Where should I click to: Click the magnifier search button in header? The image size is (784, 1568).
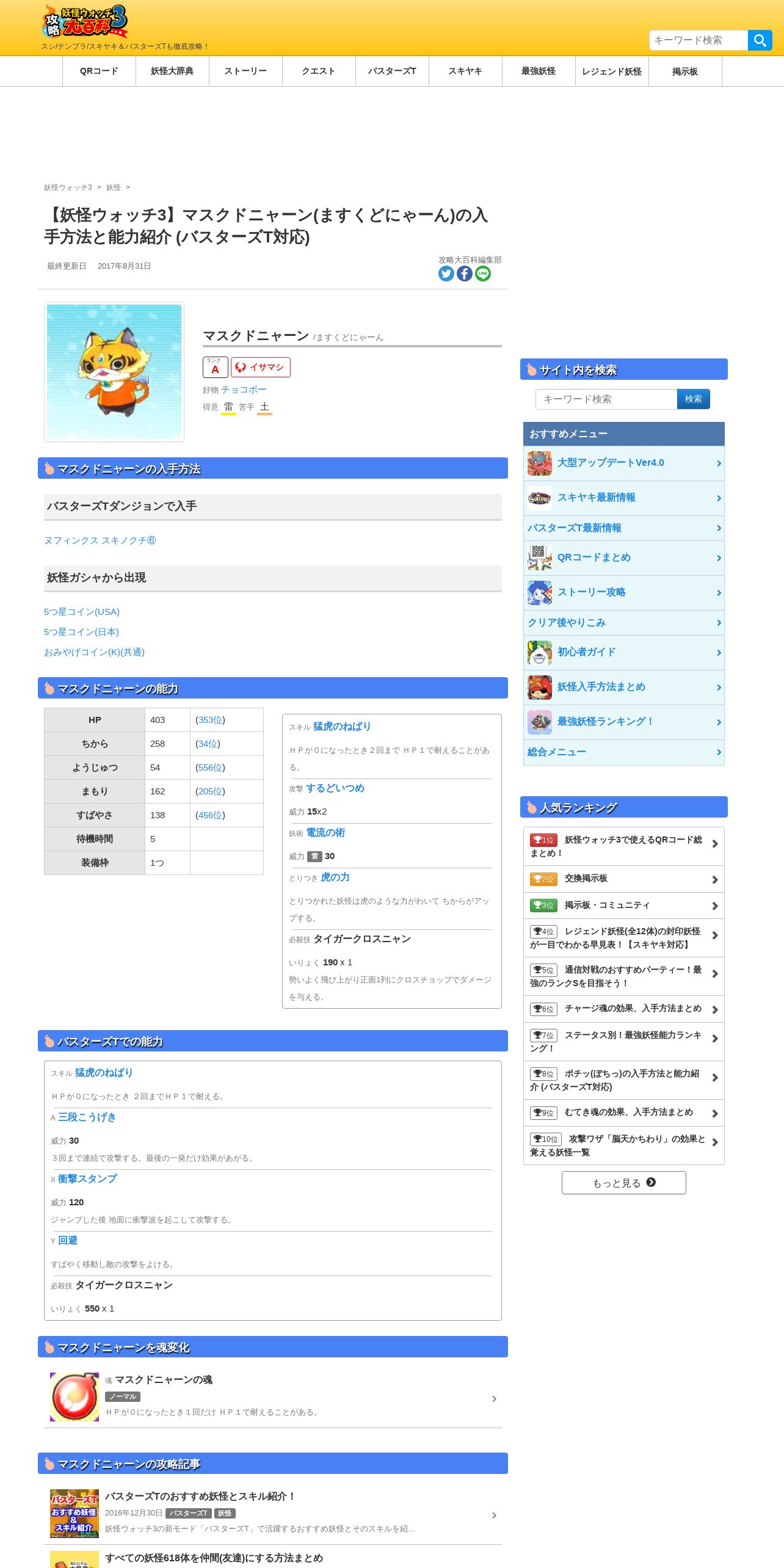coord(760,40)
